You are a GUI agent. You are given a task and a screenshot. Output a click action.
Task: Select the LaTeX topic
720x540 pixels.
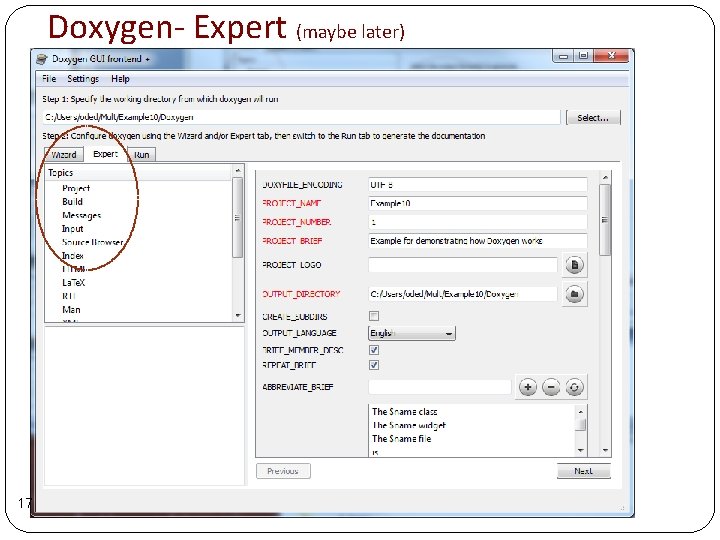[73, 282]
